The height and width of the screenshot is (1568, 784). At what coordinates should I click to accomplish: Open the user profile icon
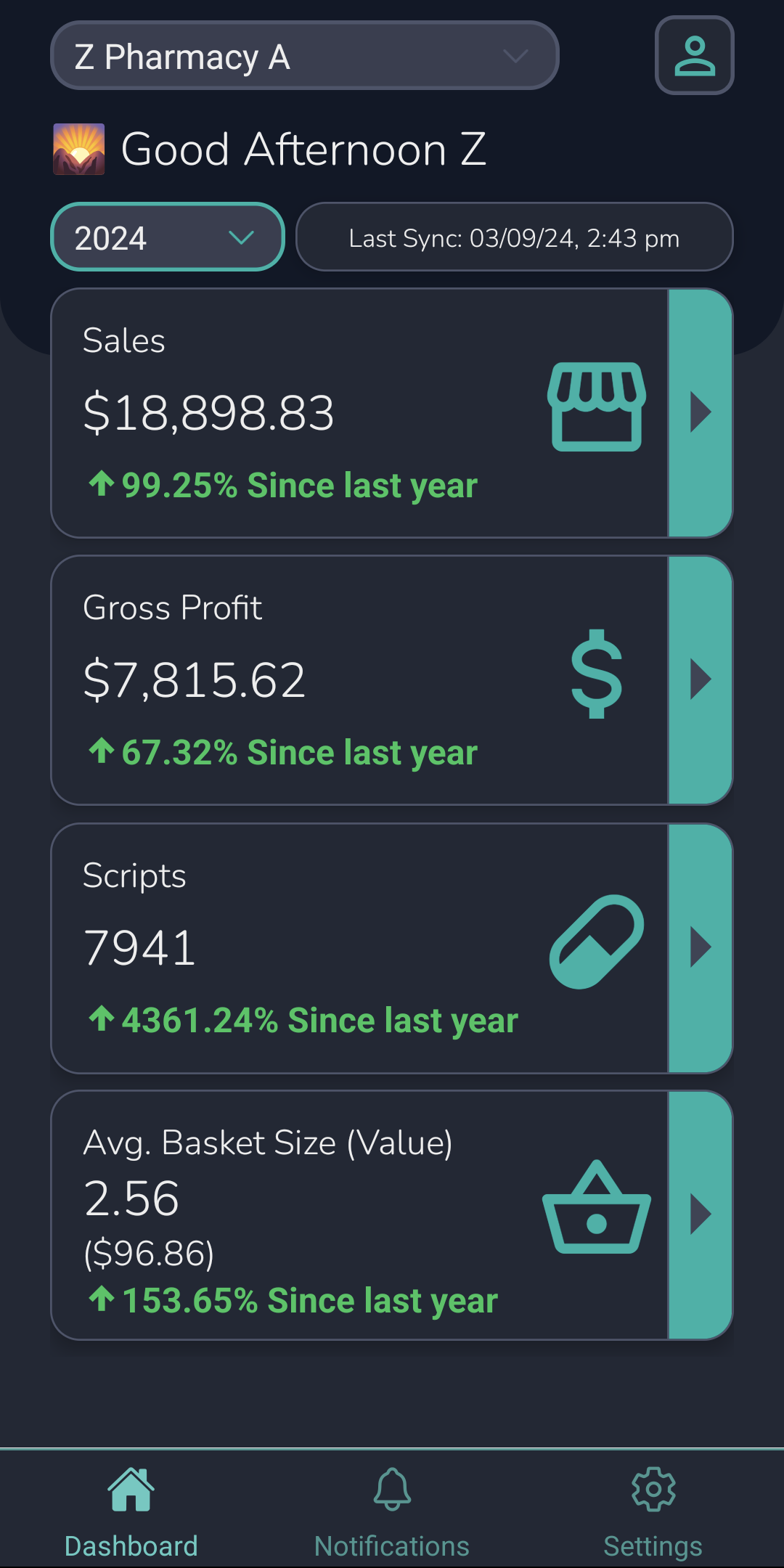(694, 56)
